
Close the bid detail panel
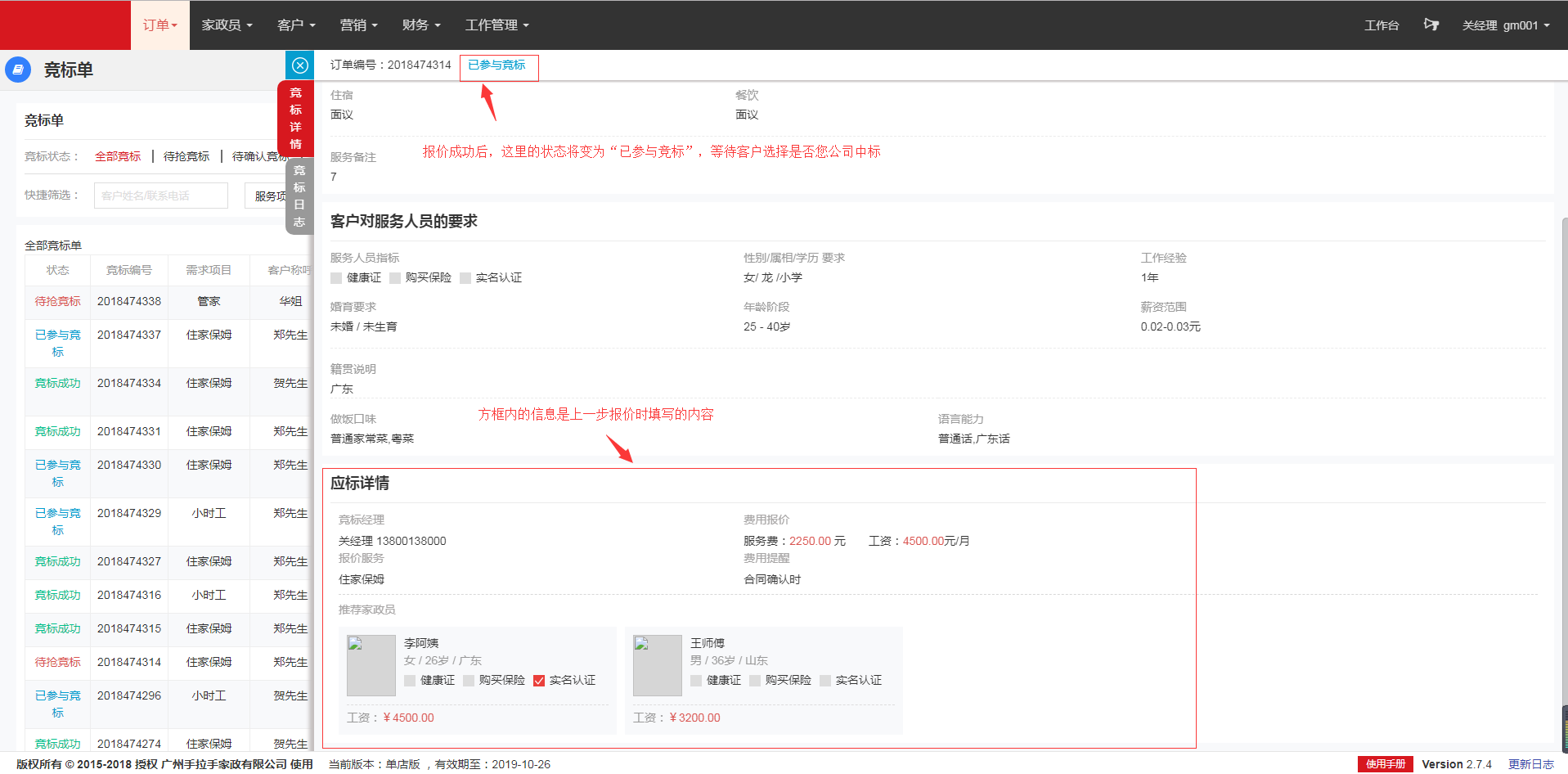pyautogui.click(x=299, y=65)
